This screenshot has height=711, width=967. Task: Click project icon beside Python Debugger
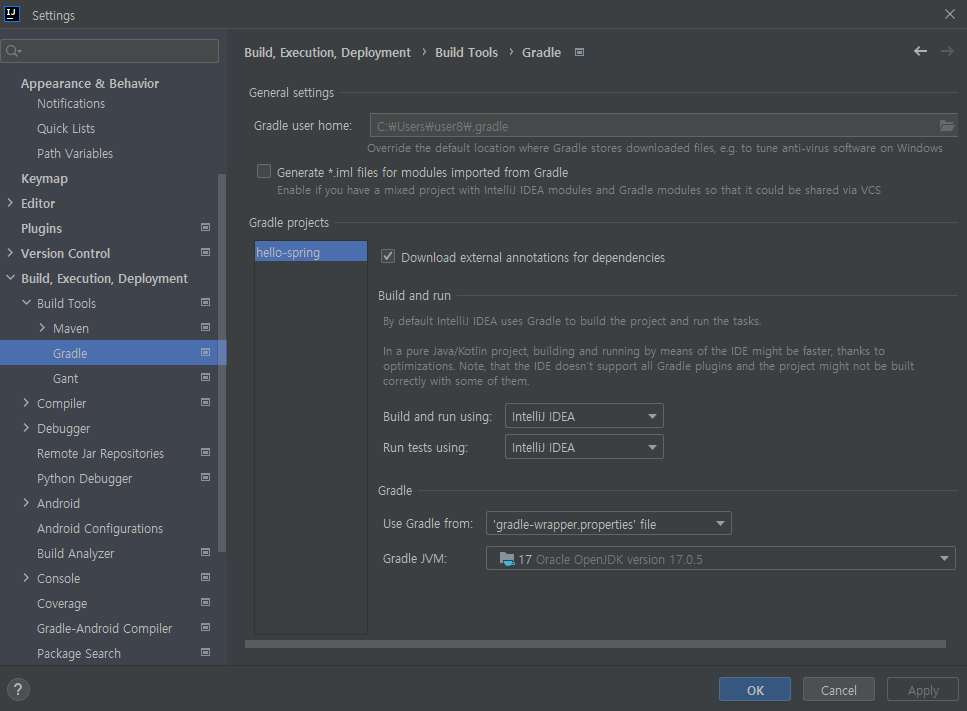click(206, 477)
